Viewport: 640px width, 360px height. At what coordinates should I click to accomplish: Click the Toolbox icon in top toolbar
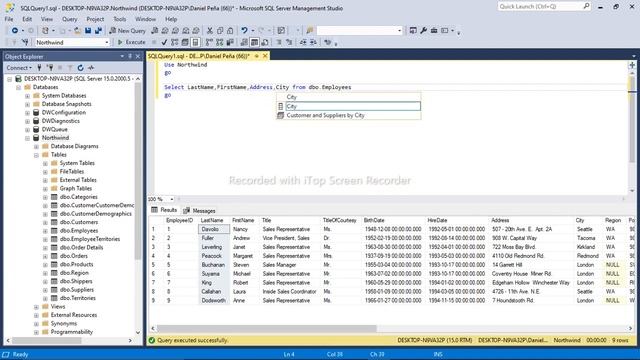coord(434,31)
